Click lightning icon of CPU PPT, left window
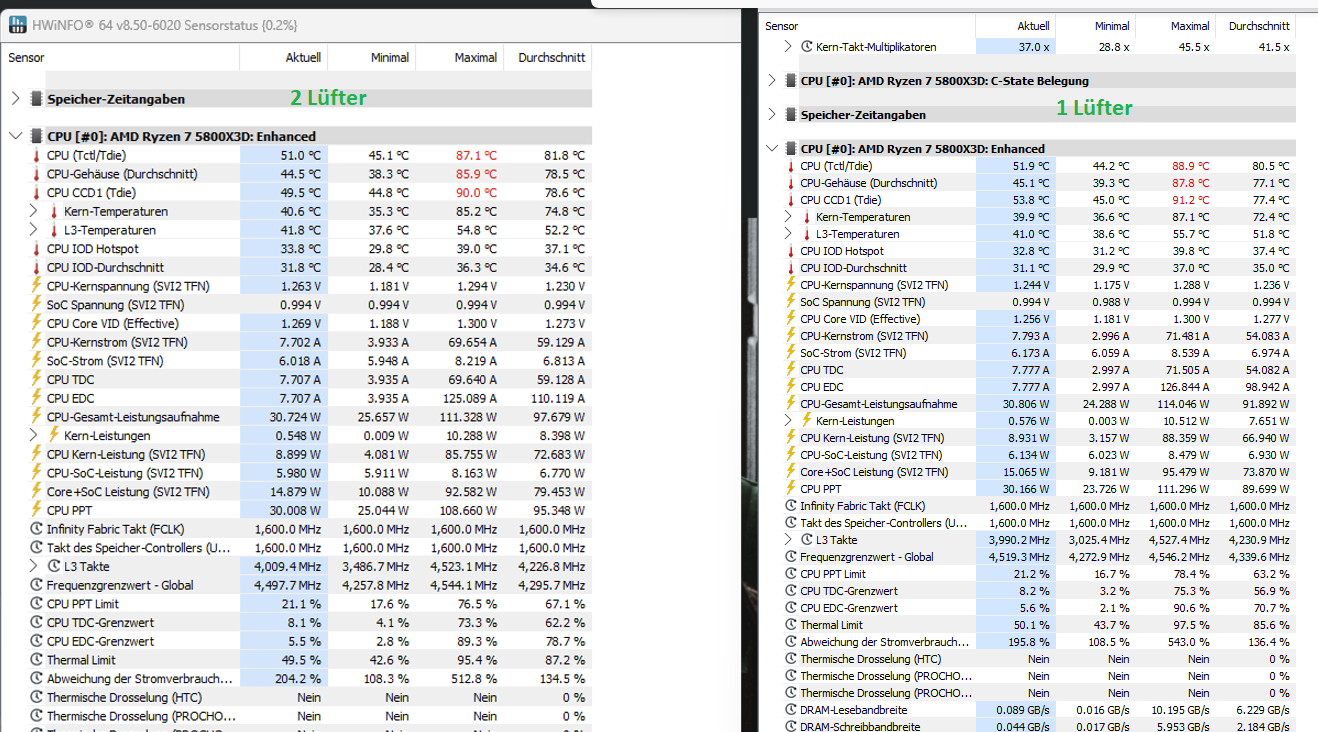Image resolution: width=1318 pixels, height=732 pixels. coord(36,510)
